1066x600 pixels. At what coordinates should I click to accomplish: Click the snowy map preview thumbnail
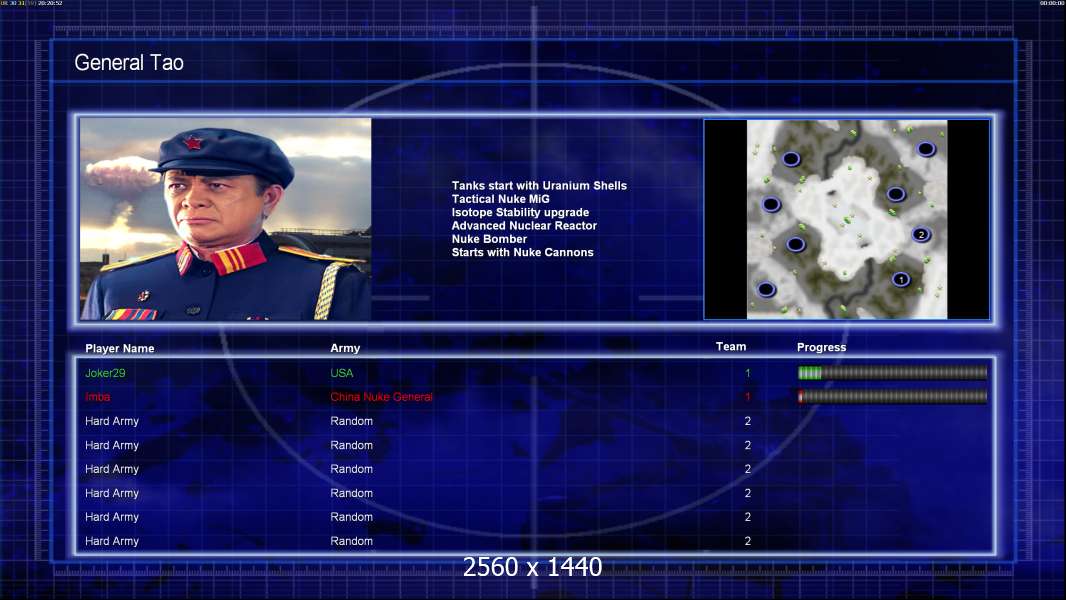coord(846,219)
